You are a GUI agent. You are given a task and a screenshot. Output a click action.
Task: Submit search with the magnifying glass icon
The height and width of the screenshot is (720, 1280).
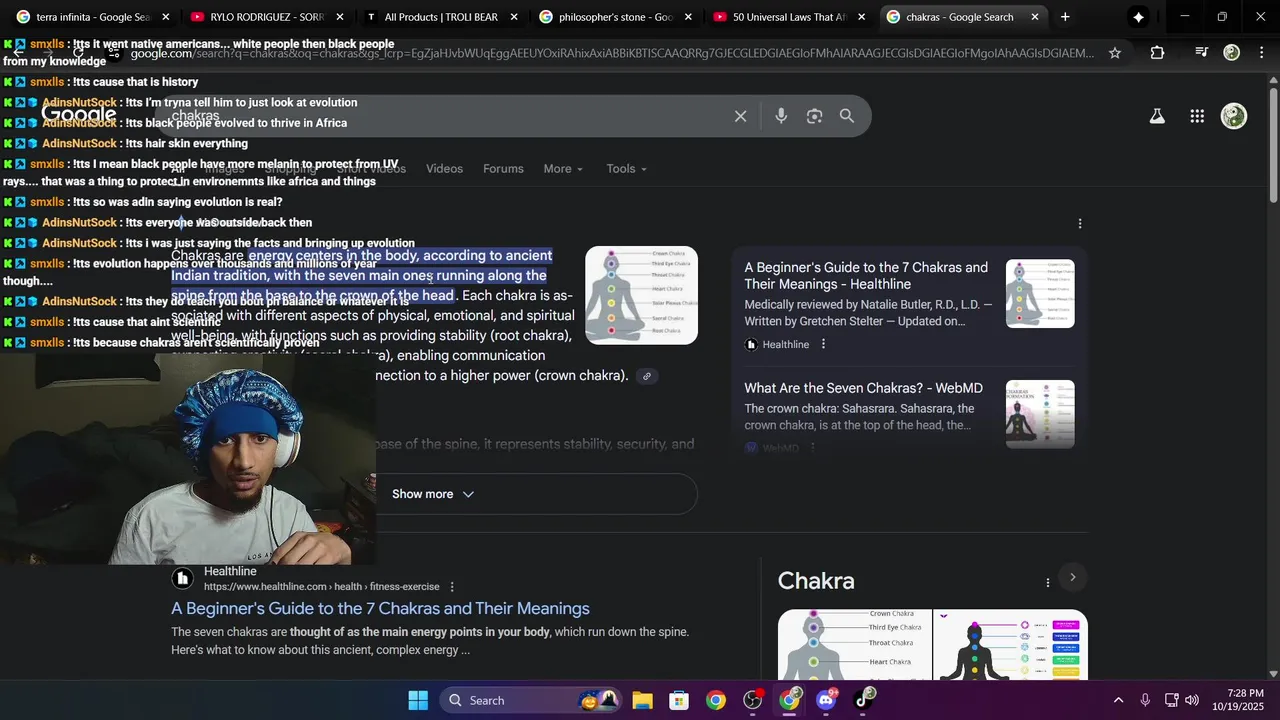(x=847, y=116)
